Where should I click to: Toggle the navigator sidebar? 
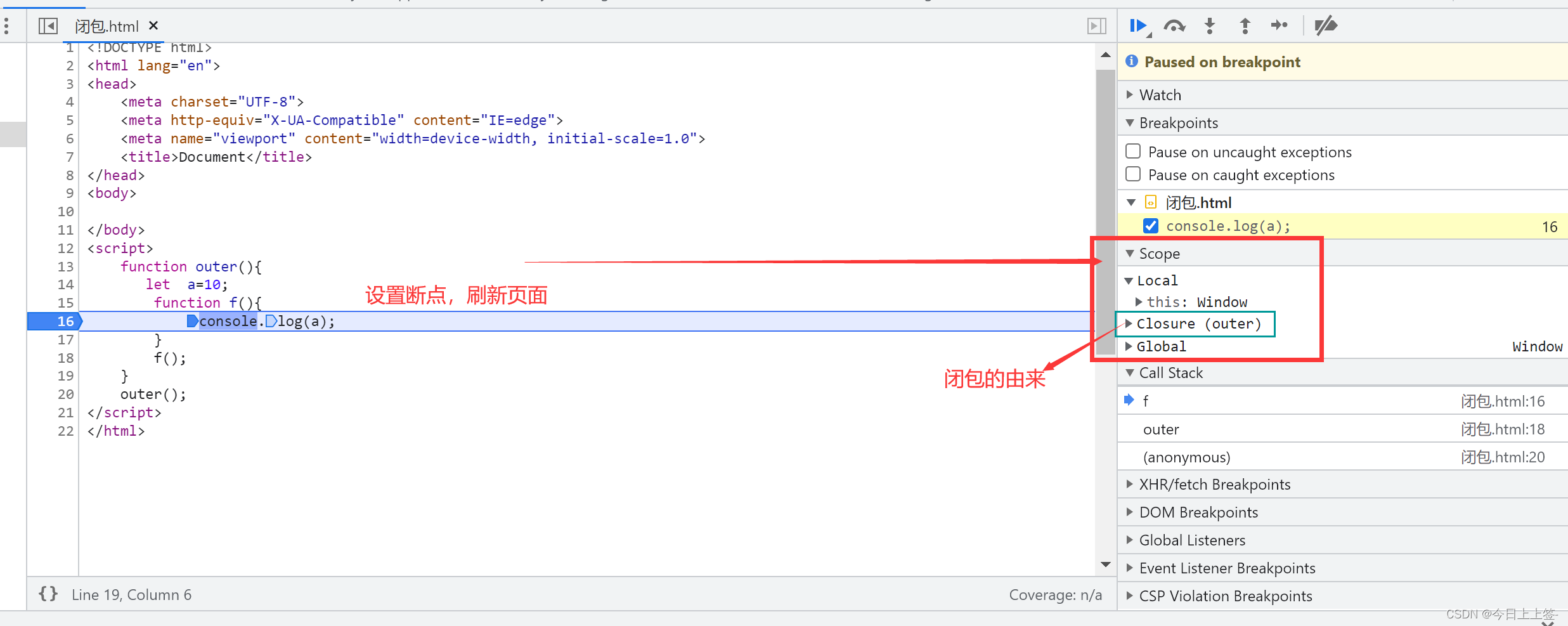tap(48, 26)
